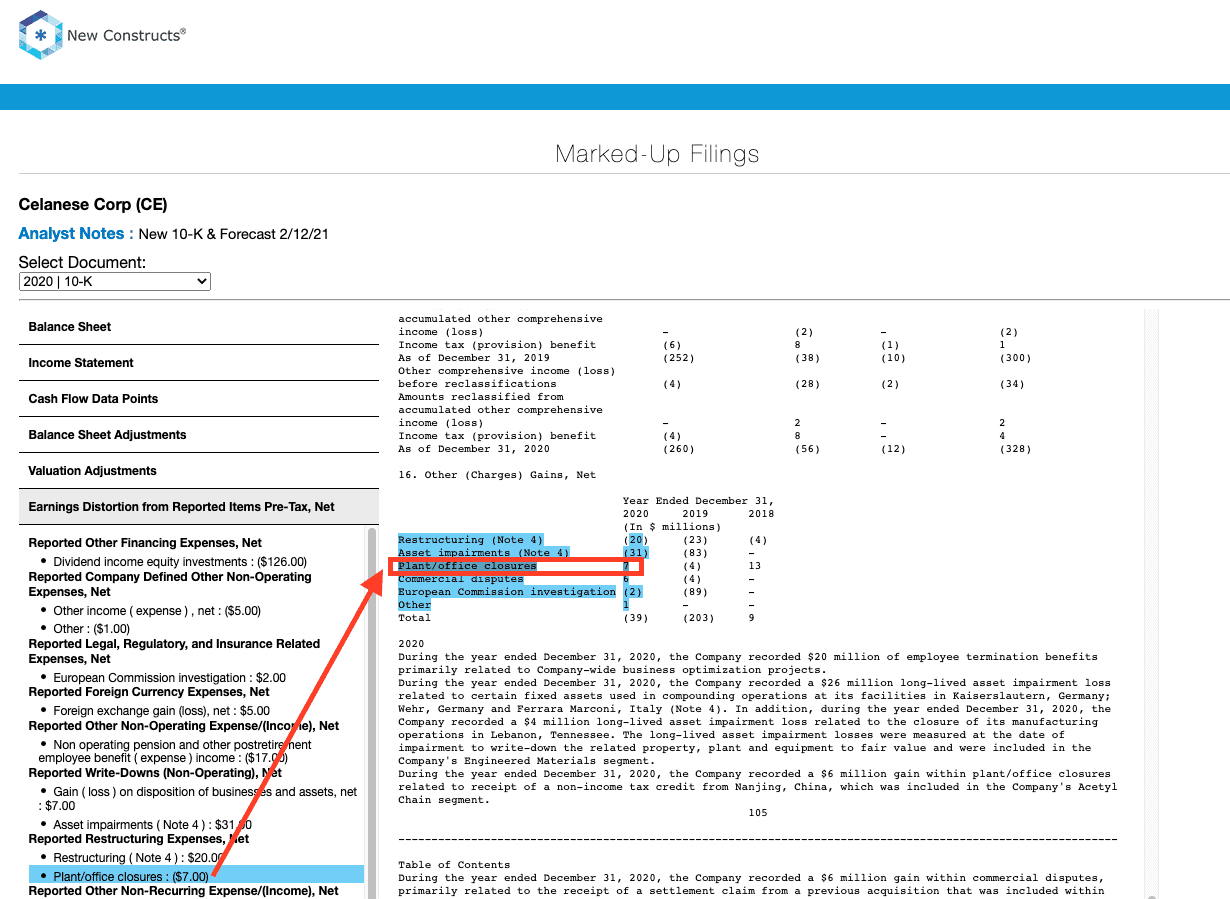This screenshot has height=899, width=1230.
Task: Click highlighted European Commission investigation in filing table
Action: [x=507, y=592]
